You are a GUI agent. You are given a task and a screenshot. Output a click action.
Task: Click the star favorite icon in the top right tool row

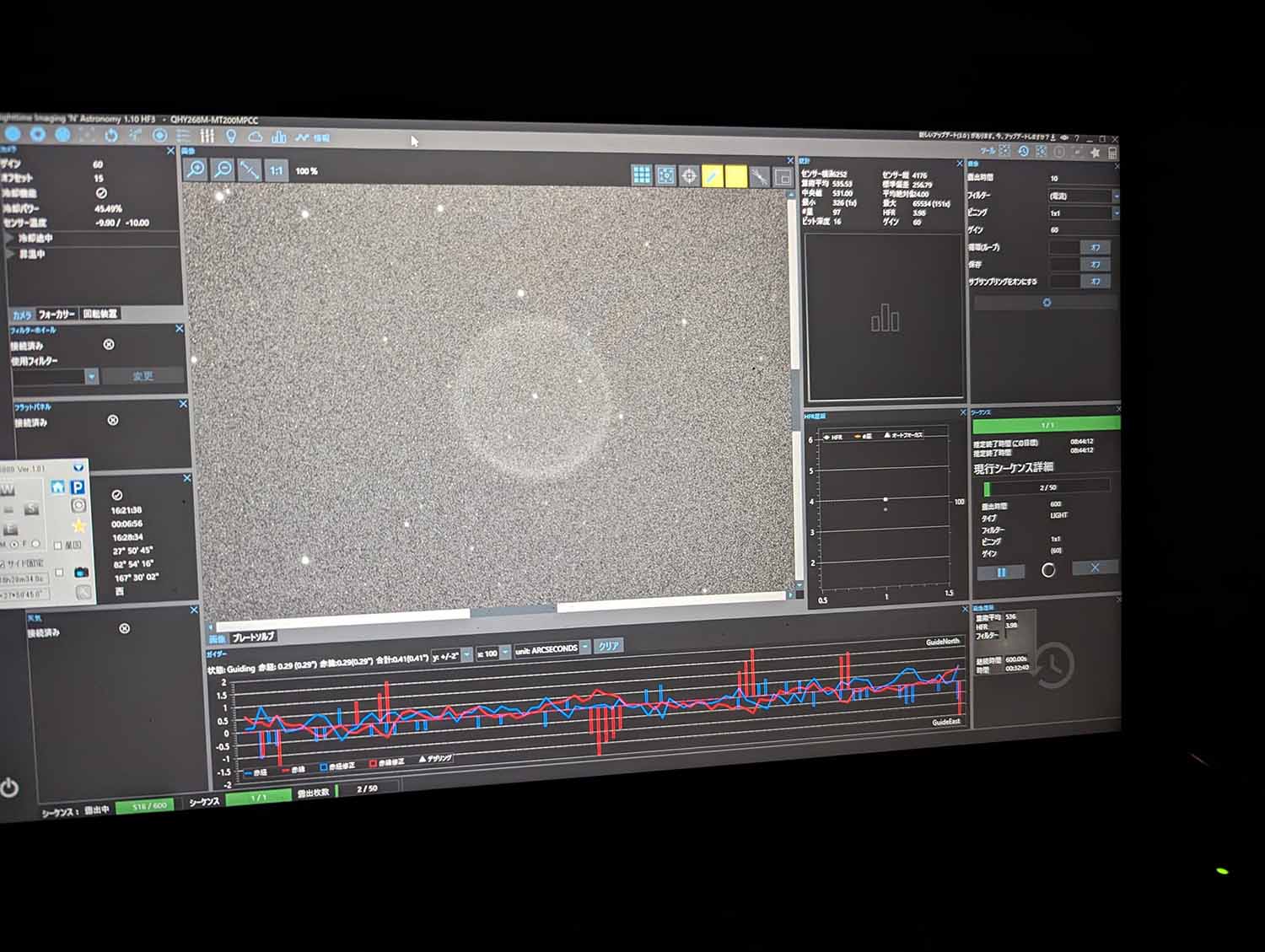(x=1095, y=153)
